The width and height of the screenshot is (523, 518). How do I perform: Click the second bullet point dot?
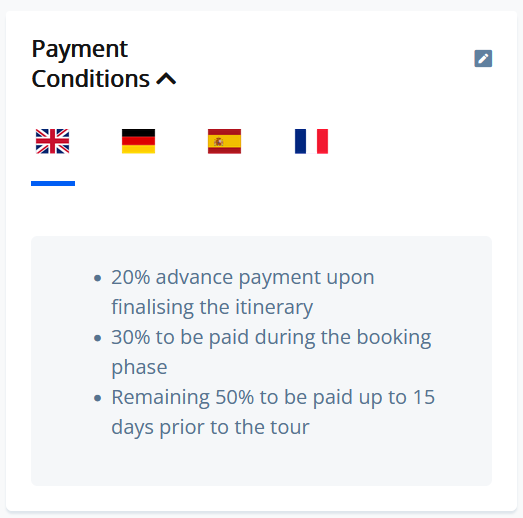pos(97,338)
